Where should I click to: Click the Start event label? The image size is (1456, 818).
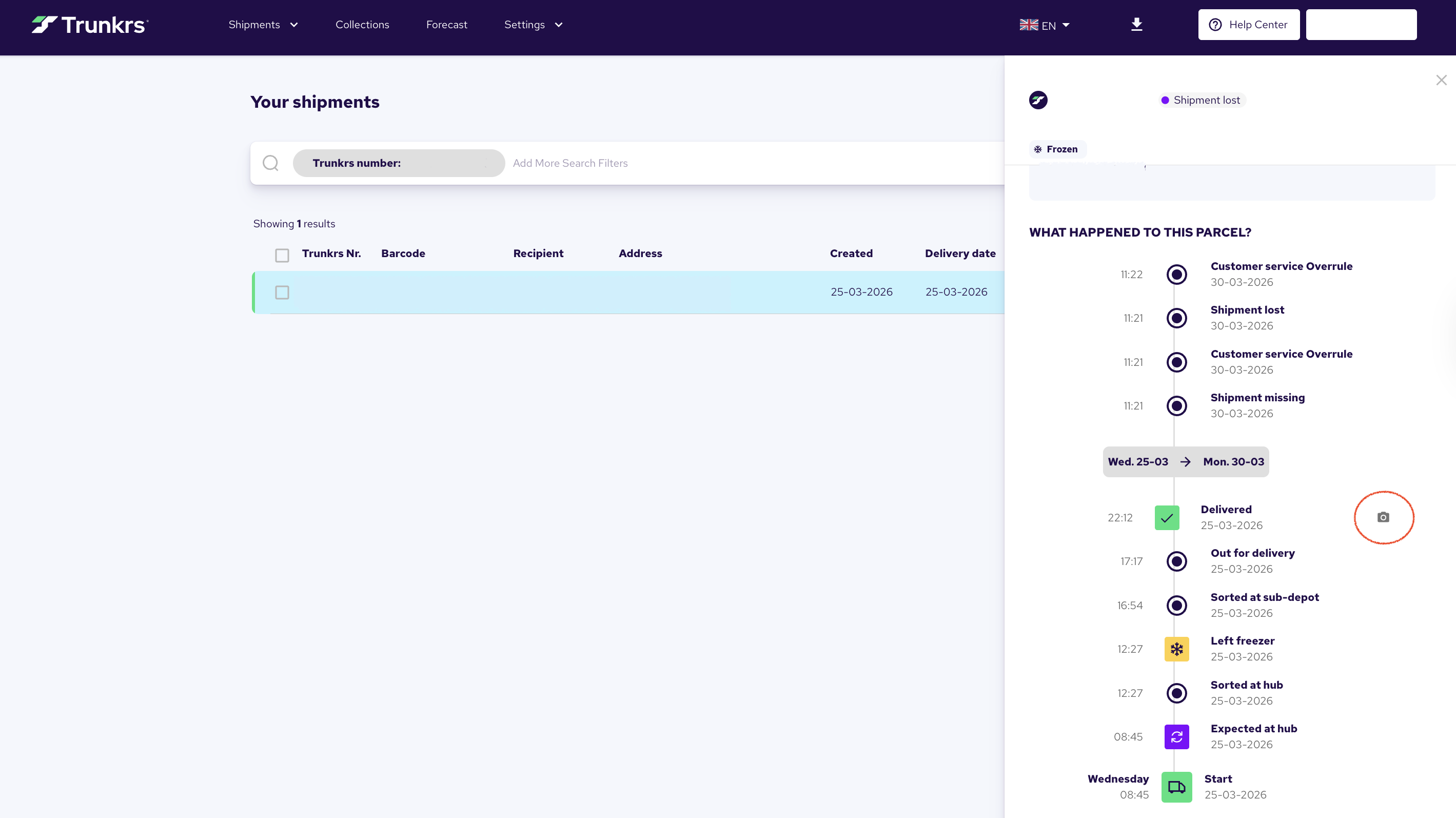[x=1218, y=778]
